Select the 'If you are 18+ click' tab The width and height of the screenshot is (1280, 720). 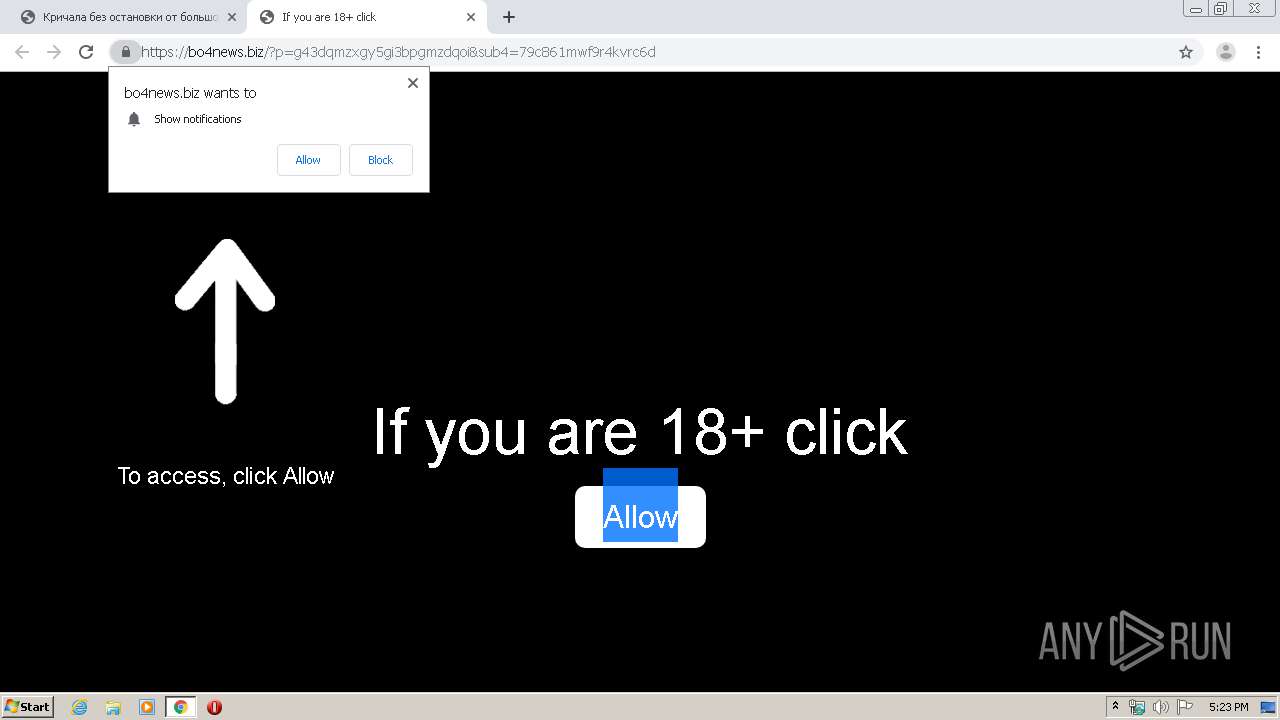click(x=367, y=17)
